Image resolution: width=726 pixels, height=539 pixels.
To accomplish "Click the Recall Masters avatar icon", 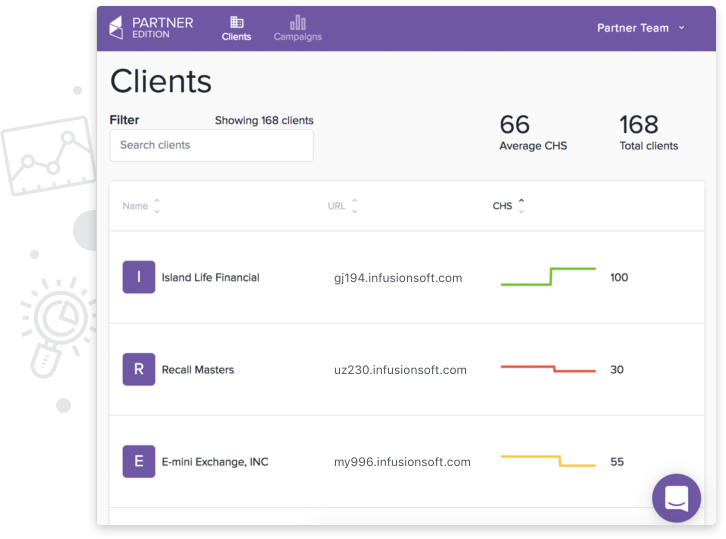I will tap(138, 370).
